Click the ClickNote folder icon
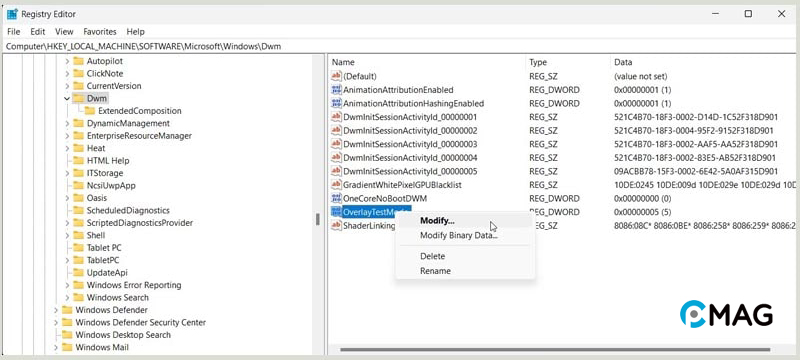Viewport: 800px width, 360px height. tap(78, 73)
